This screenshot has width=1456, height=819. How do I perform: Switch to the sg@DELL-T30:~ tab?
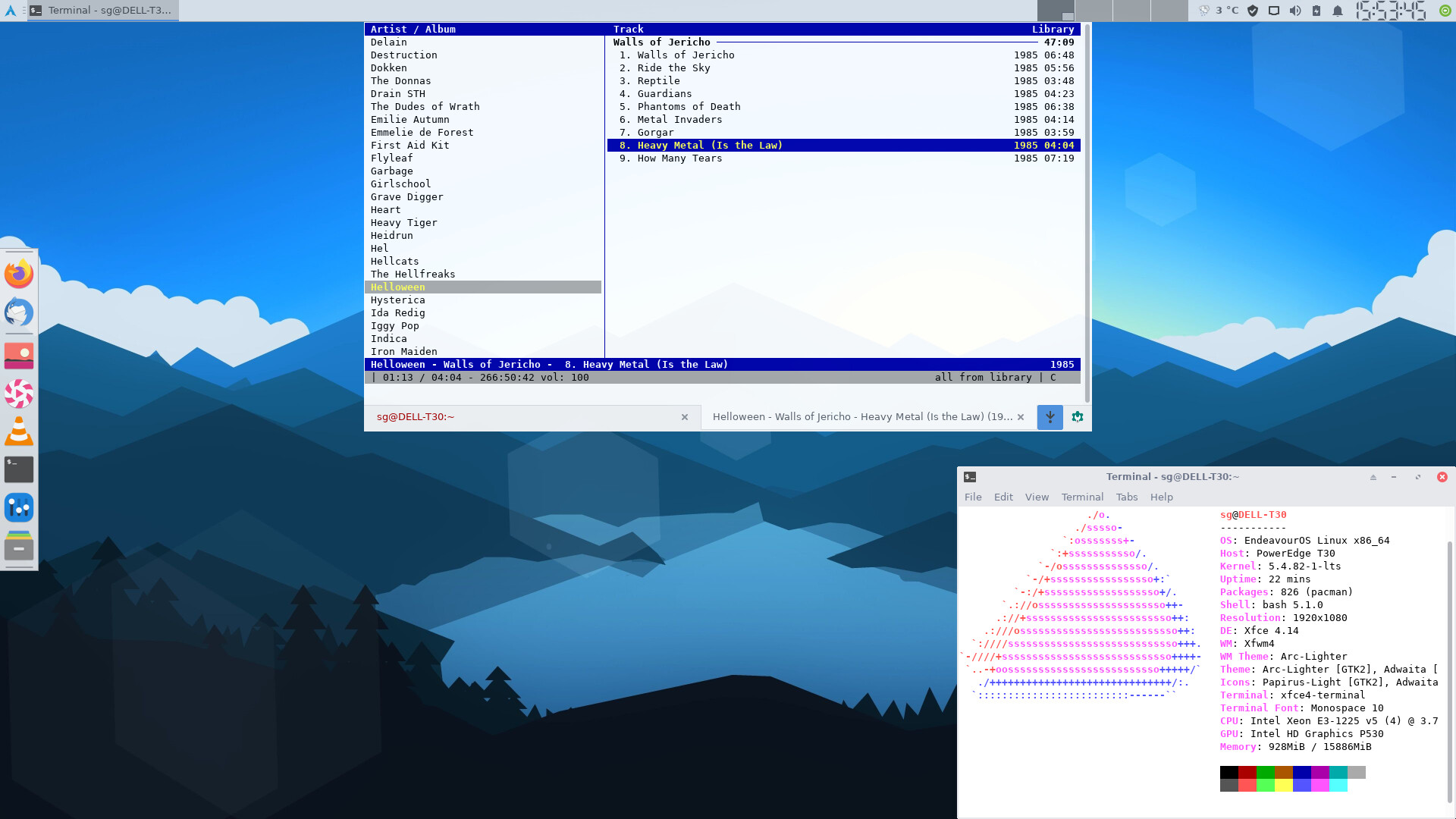pyautogui.click(x=532, y=417)
